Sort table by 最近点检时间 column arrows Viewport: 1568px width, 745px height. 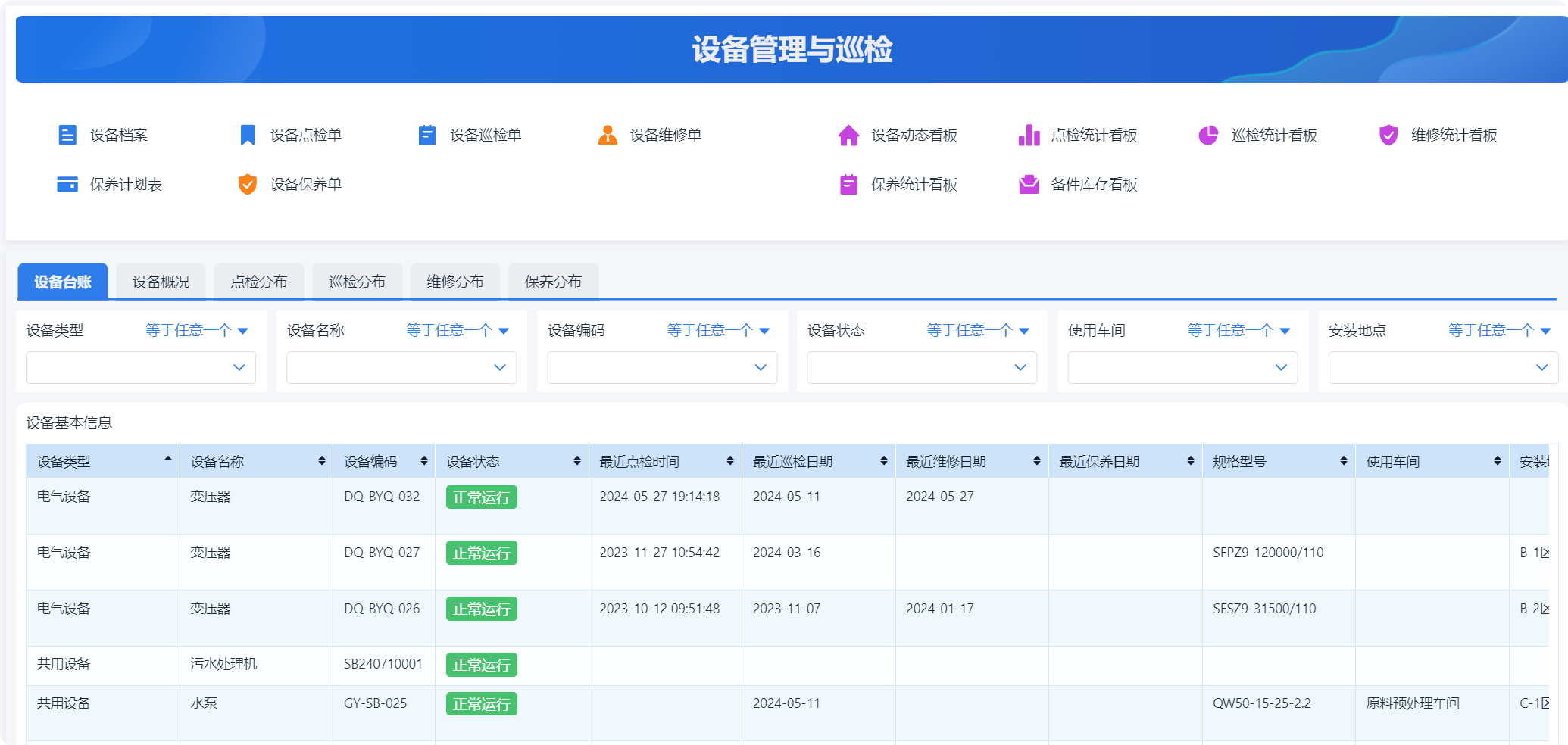click(x=730, y=461)
